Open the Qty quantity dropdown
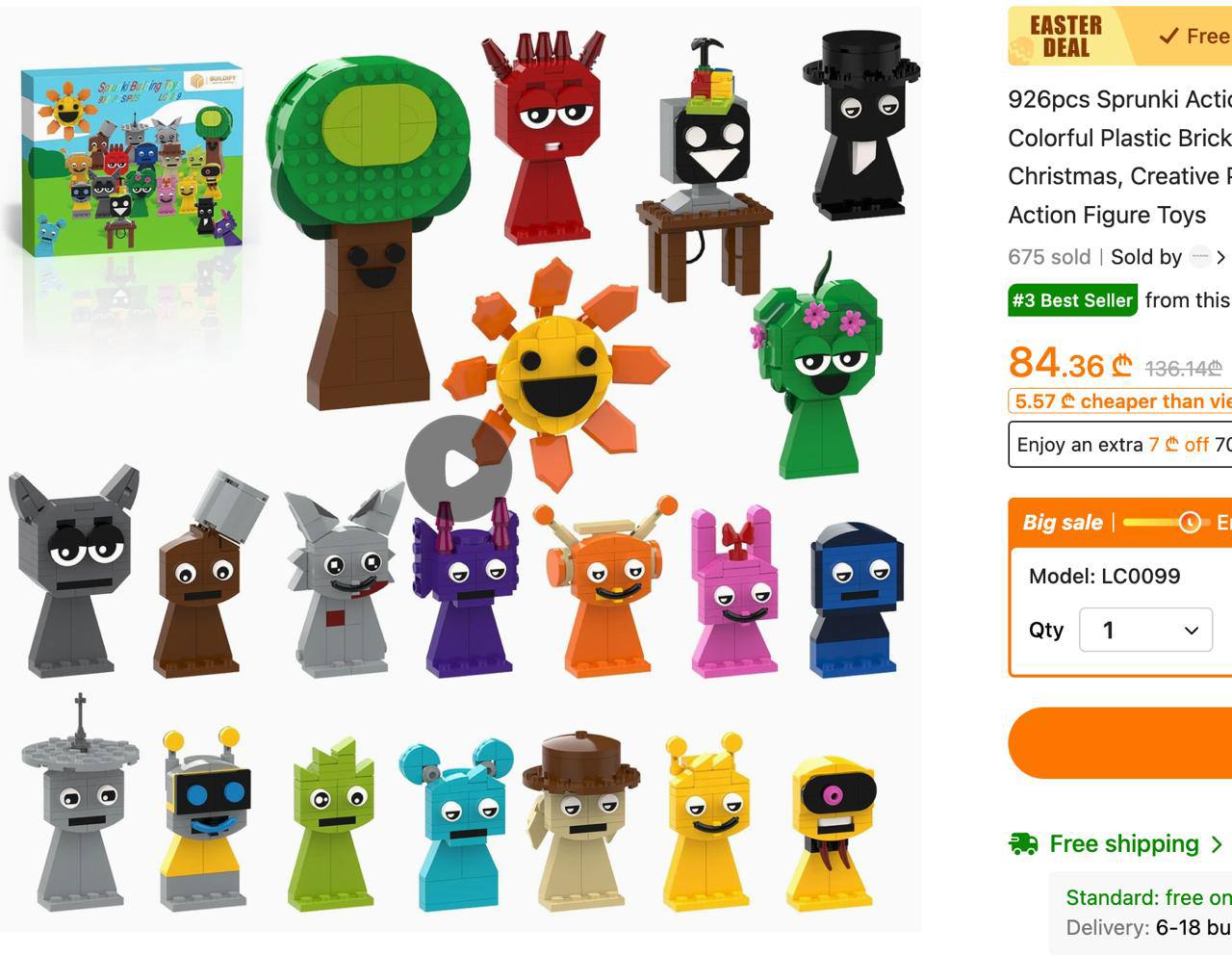1232x955 pixels. (1145, 630)
